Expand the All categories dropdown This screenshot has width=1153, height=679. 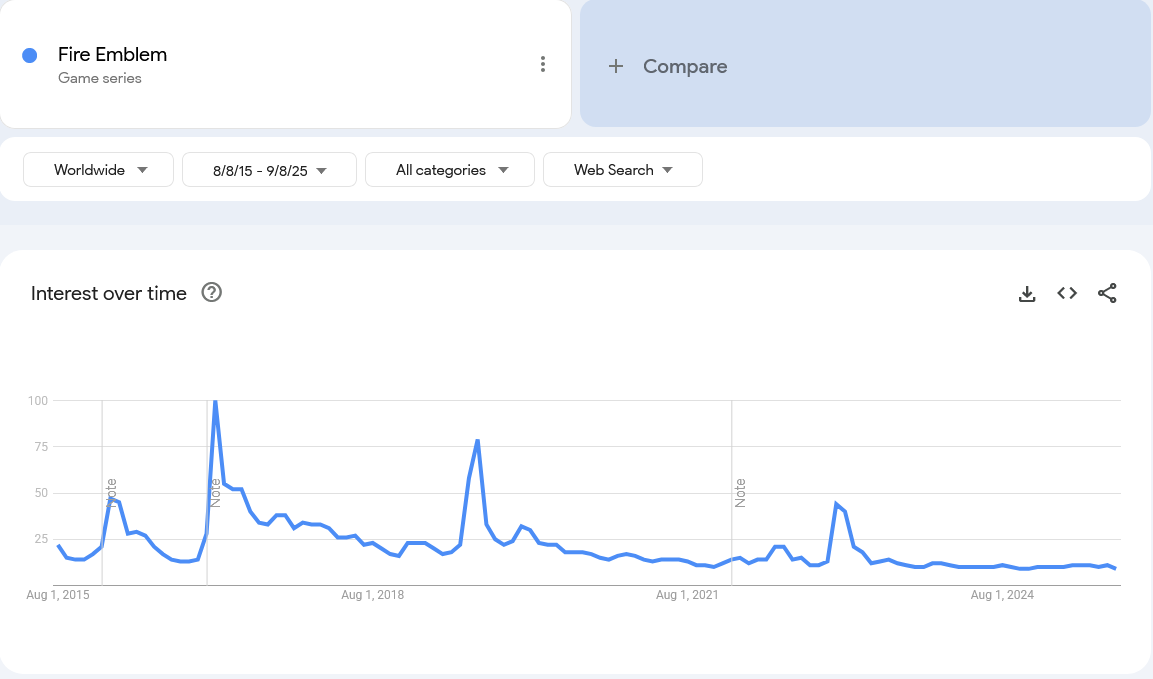coord(450,170)
